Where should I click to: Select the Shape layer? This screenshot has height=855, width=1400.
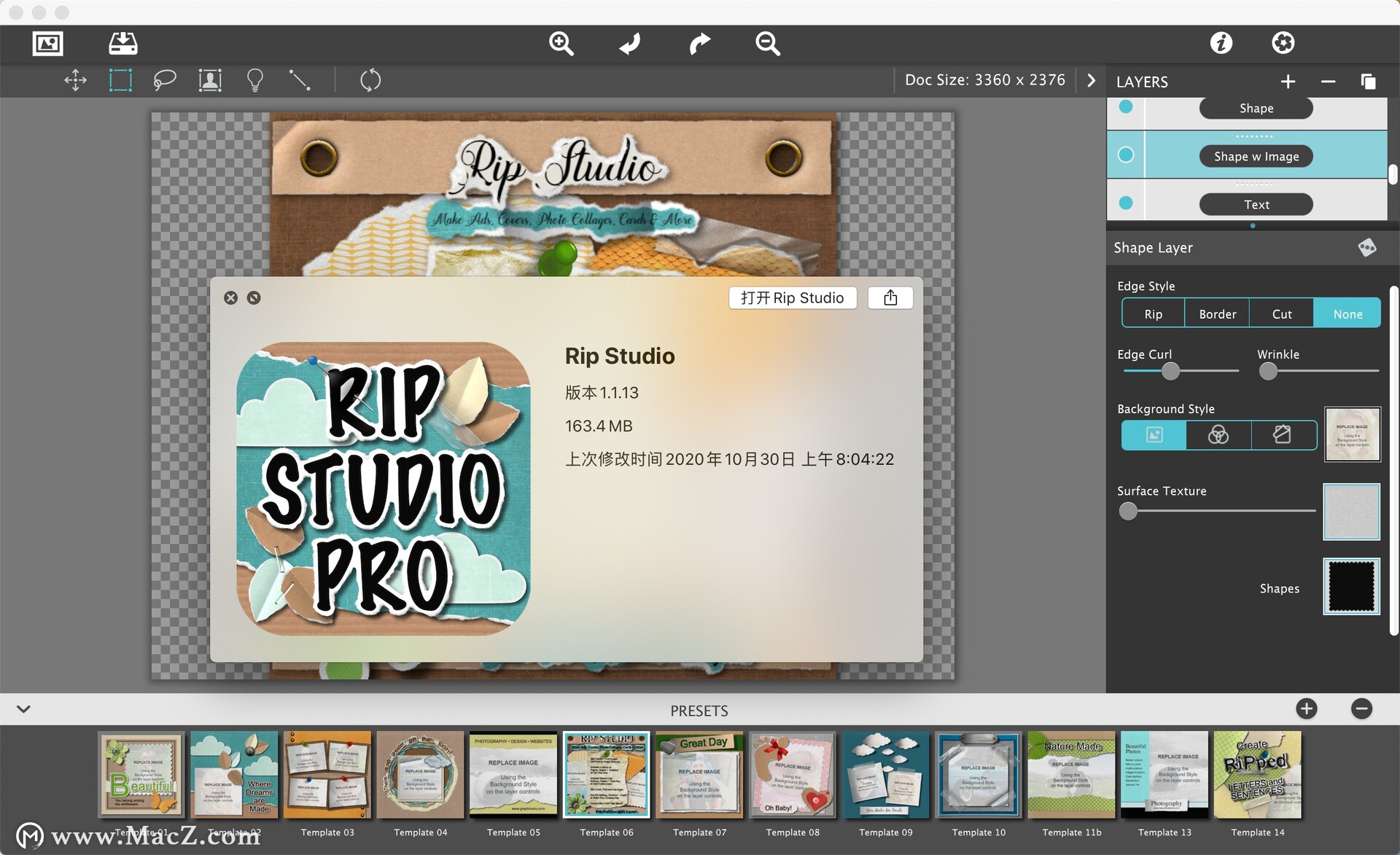coord(1256,108)
